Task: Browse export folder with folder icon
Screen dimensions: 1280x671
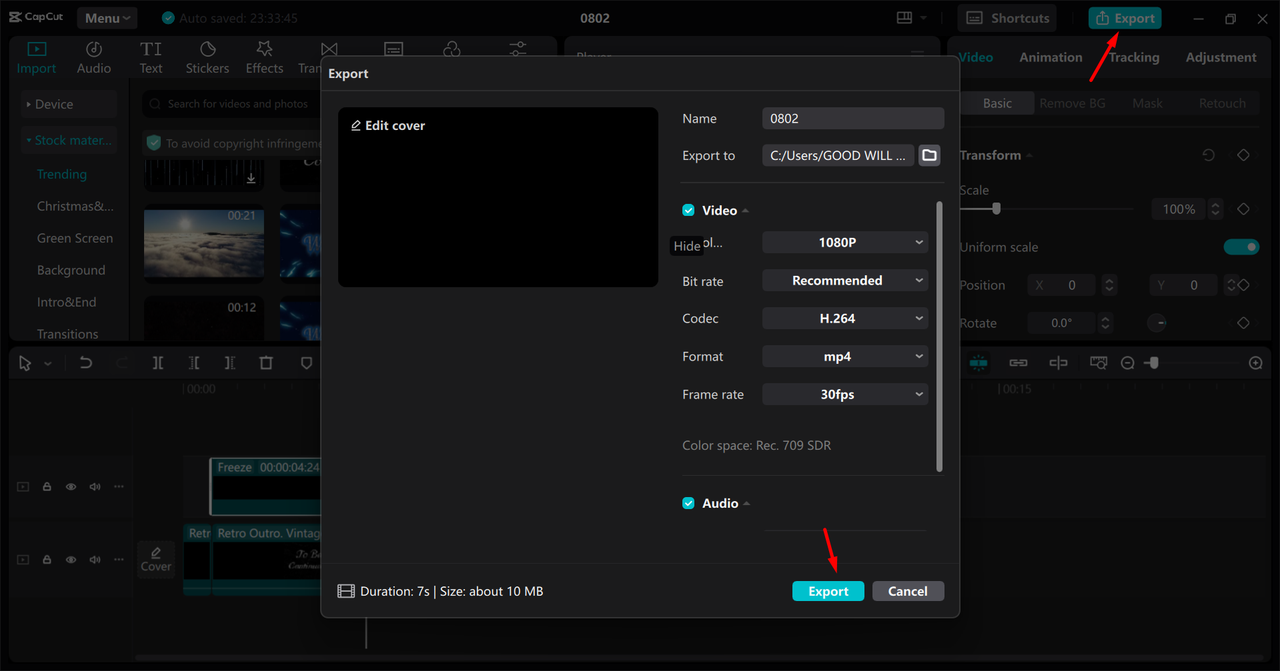Action: pyautogui.click(x=929, y=155)
